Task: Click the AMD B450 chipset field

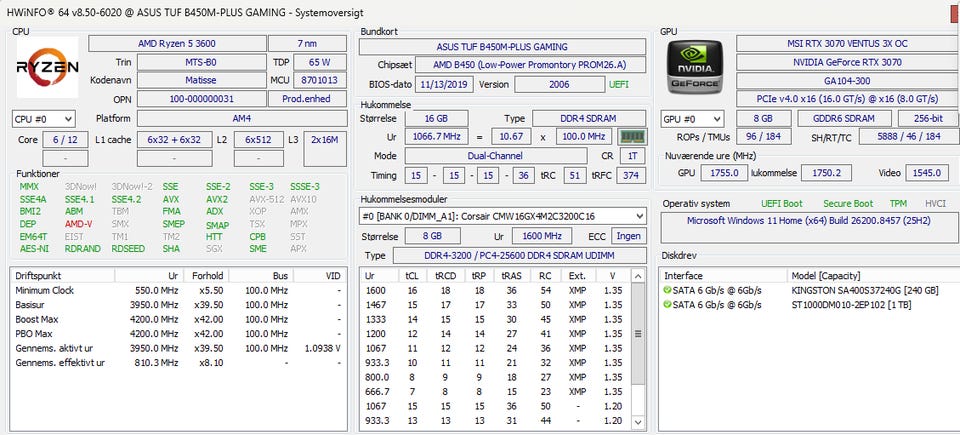Action: [x=530, y=65]
